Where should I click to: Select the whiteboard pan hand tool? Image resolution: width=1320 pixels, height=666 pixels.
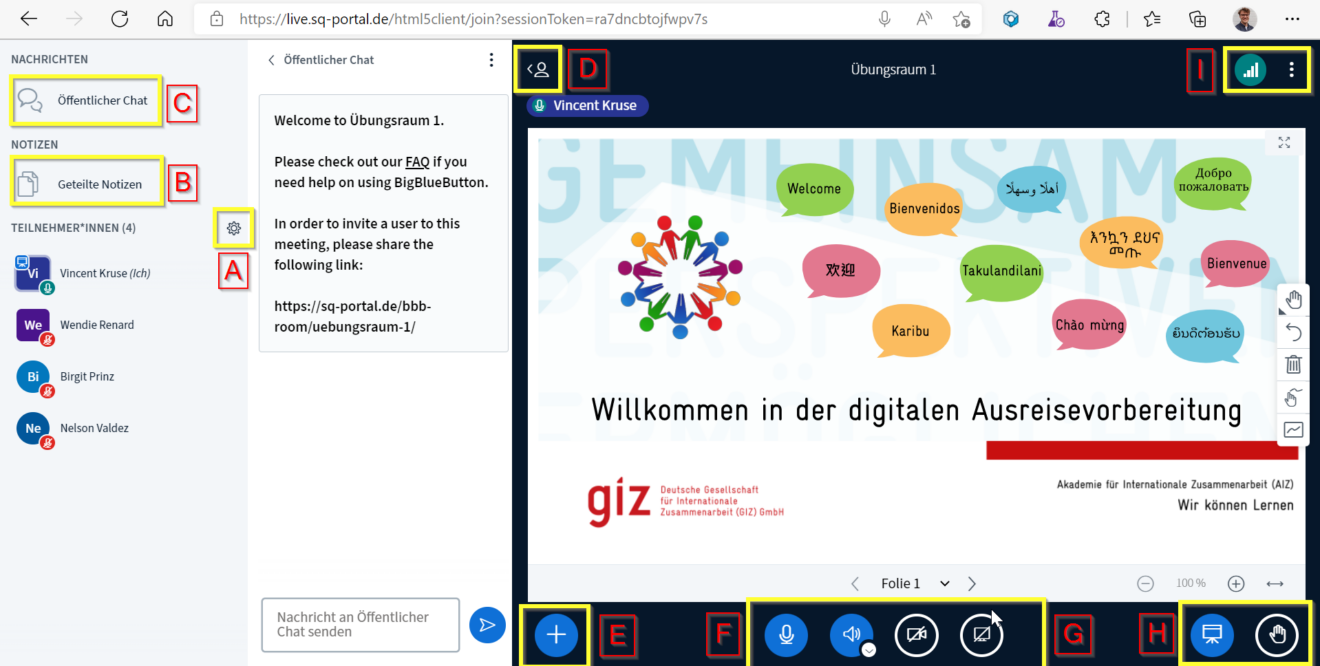point(1293,299)
